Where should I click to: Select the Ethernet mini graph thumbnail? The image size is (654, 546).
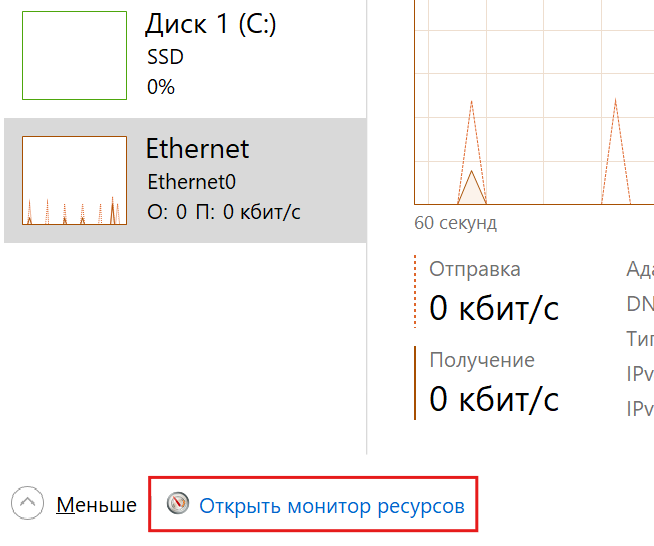click(74, 180)
